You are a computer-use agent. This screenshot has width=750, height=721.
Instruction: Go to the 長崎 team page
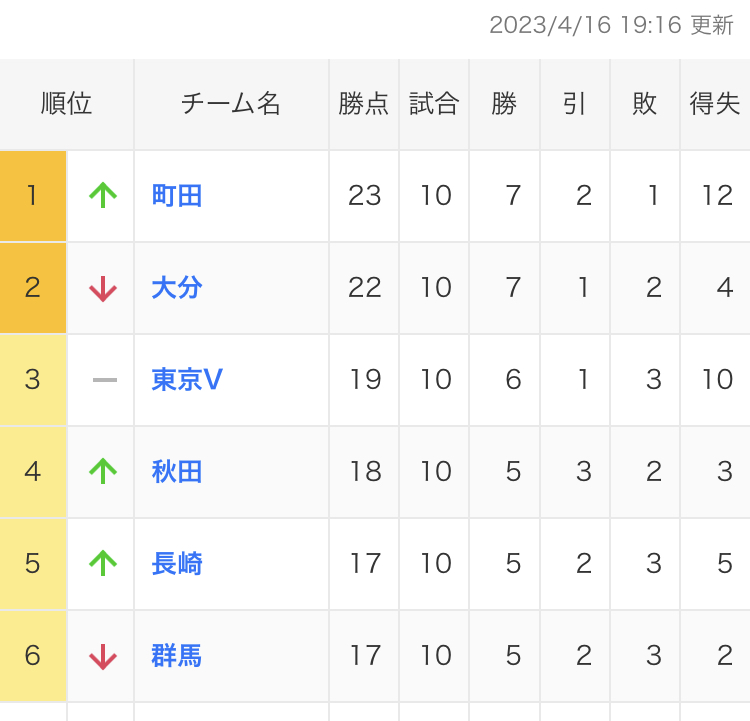[x=177, y=563]
